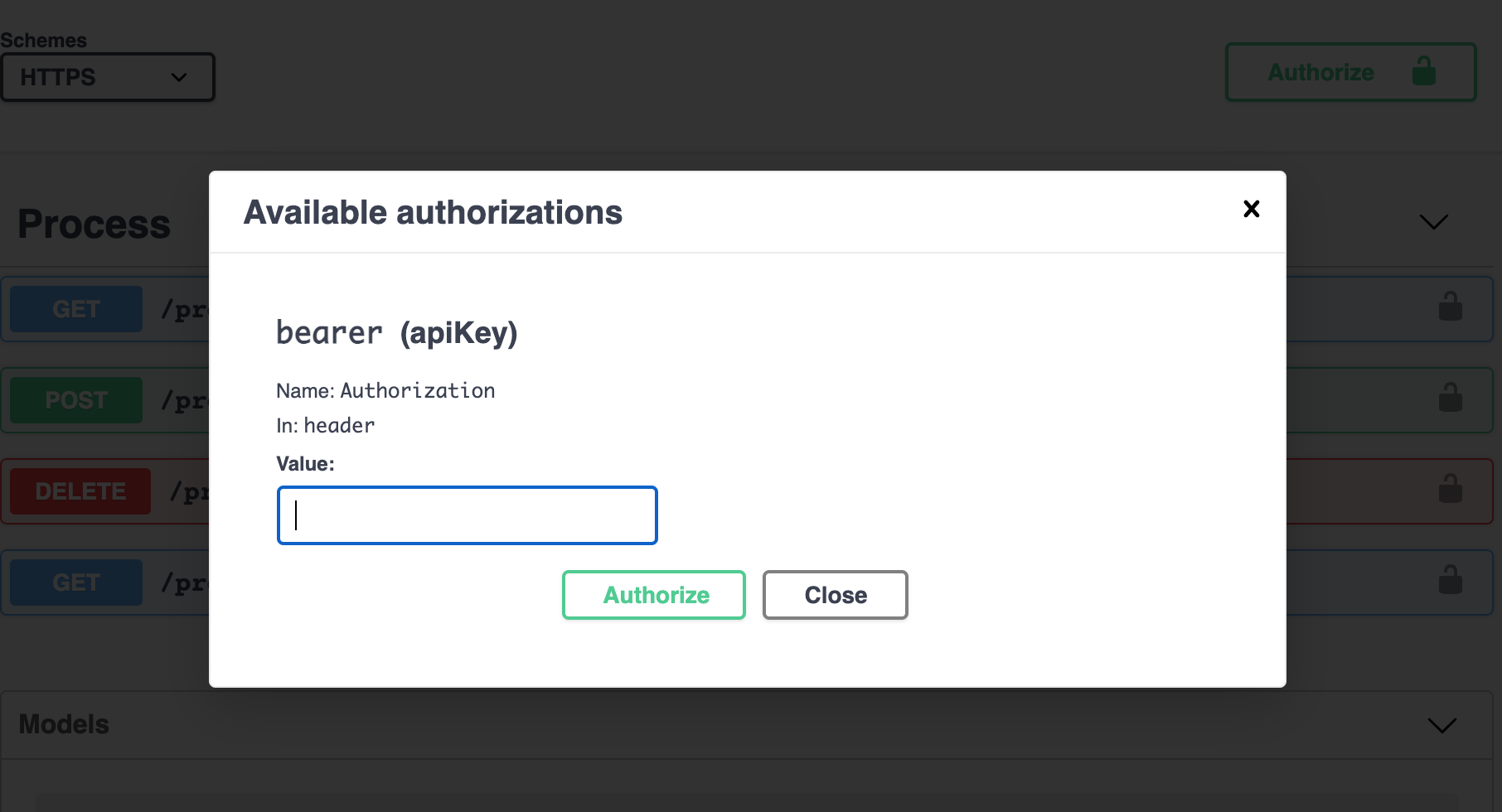Click the lock icon on the first GET row

[1450, 307]
